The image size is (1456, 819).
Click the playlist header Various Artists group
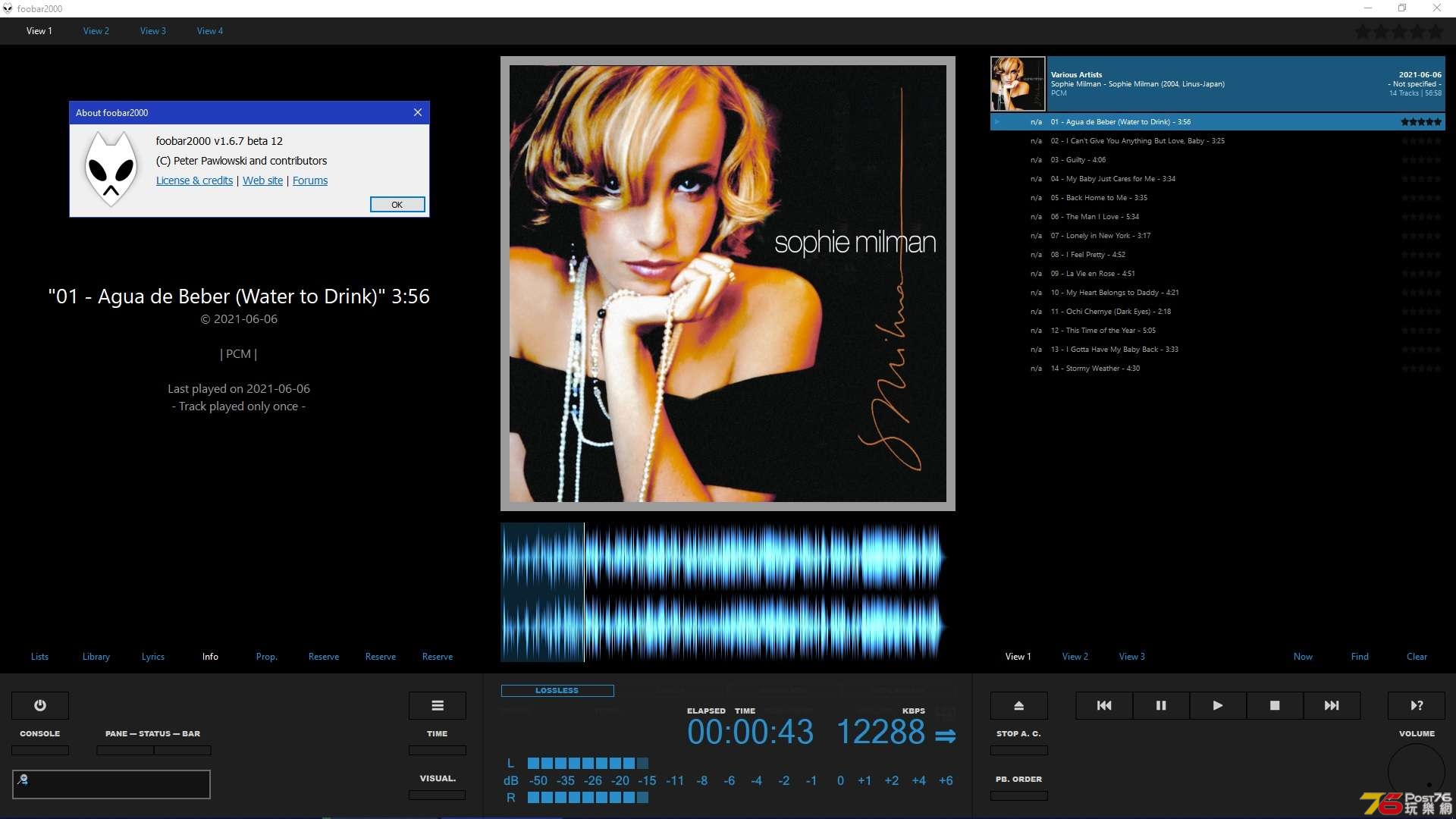coord(1245,83)
